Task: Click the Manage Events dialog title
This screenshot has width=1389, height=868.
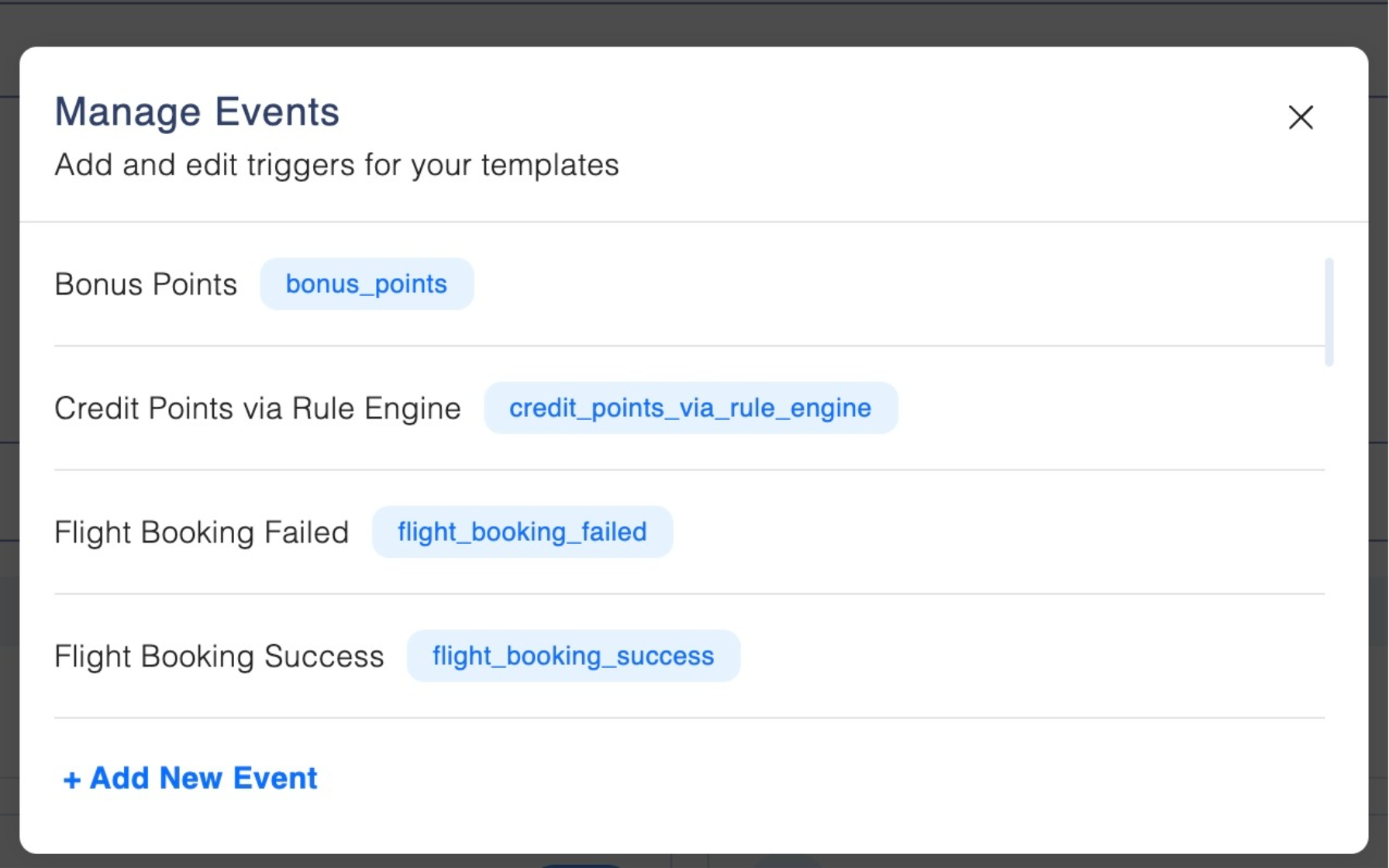Action: point(197,112)
